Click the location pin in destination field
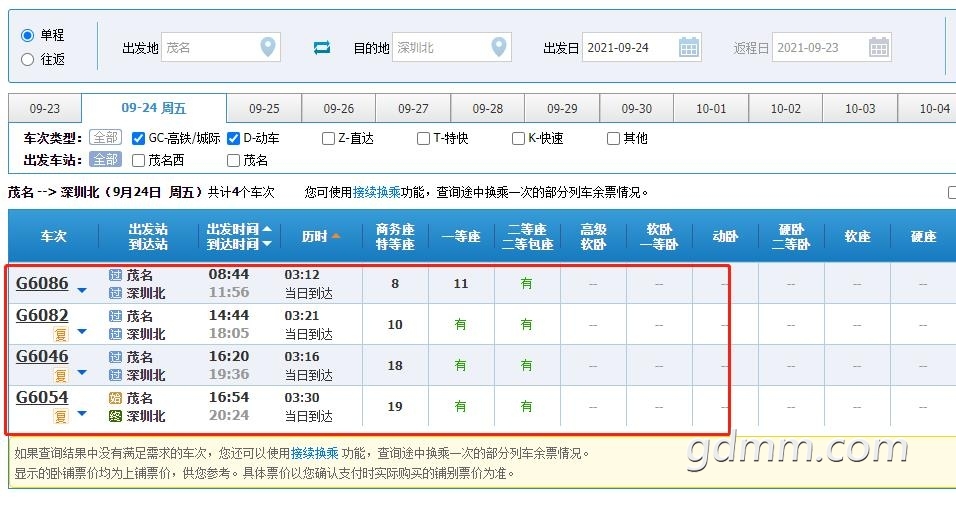The width and height of the screenshot is (956, 511). pyautogui.click(x=498, y=47)
